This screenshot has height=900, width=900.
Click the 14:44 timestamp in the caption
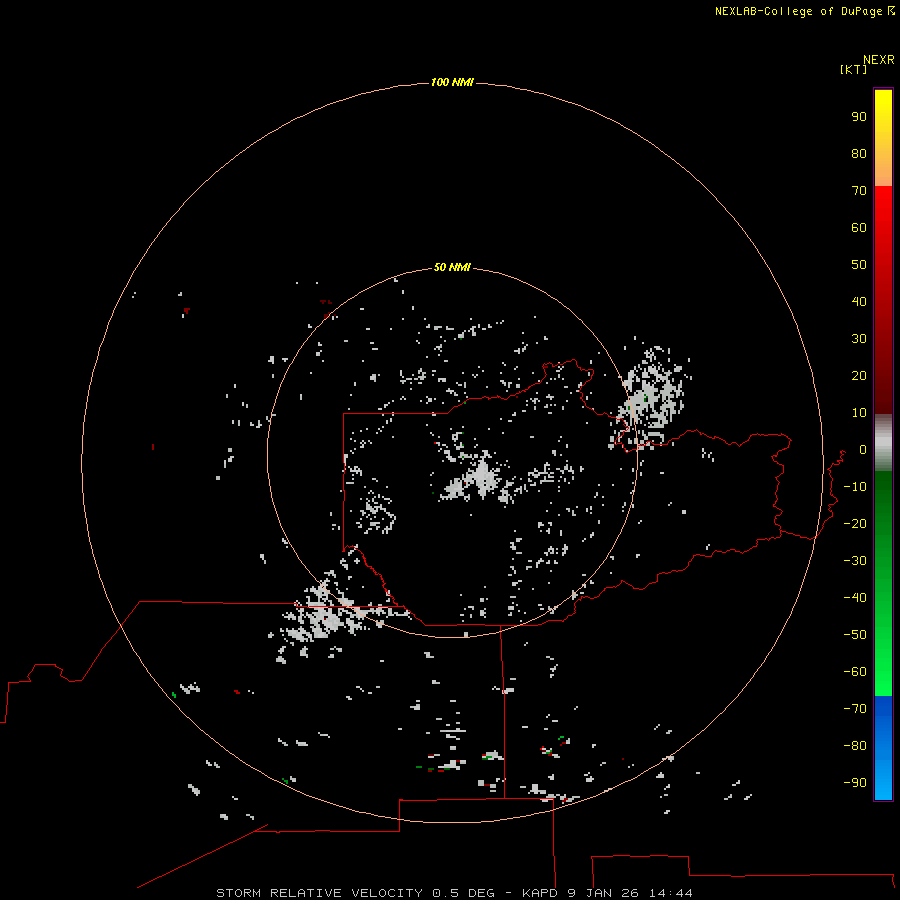[670, 893]
